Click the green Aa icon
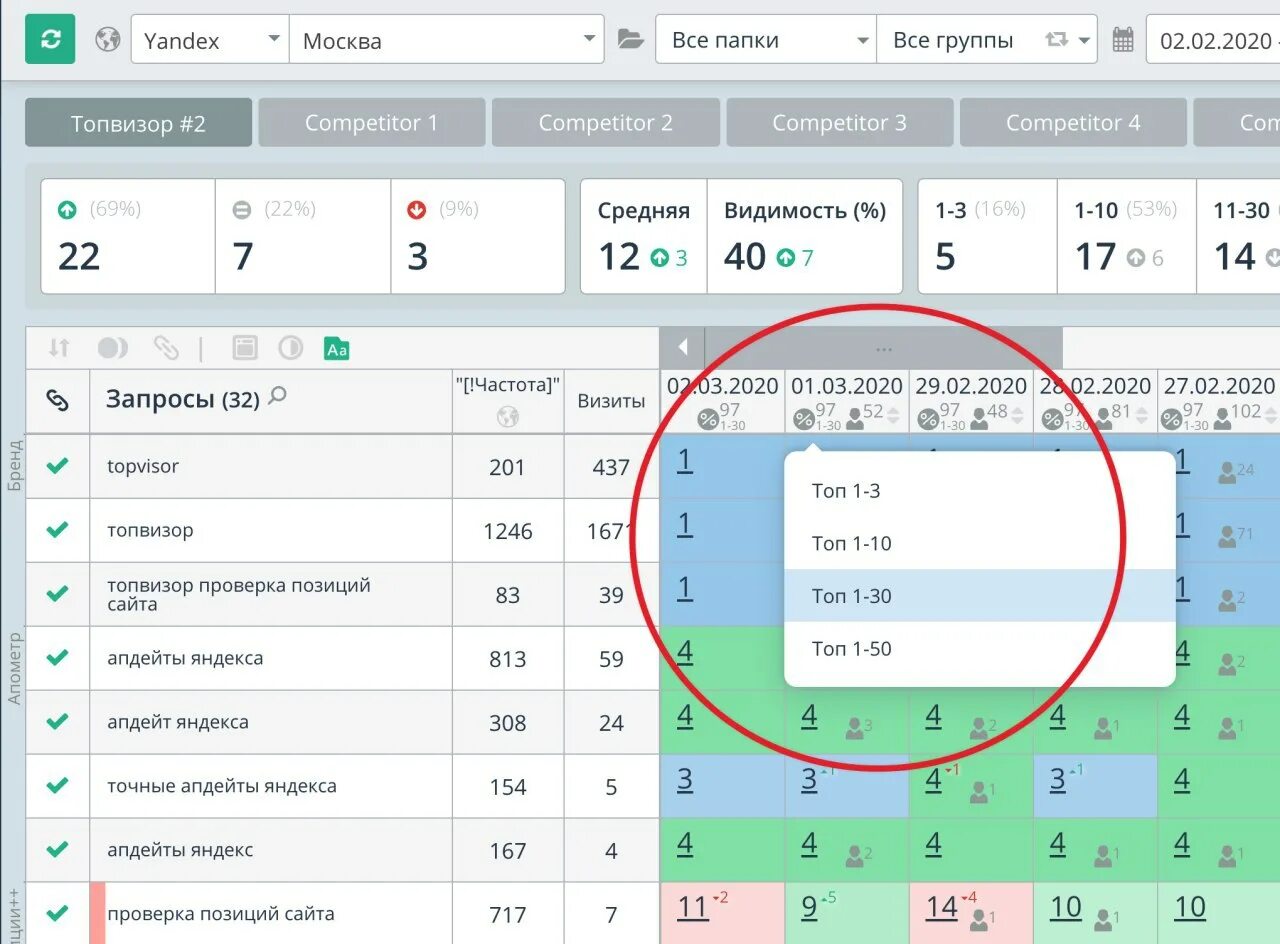This screenshot has height=944, width=1280. [x=337, y=349]
